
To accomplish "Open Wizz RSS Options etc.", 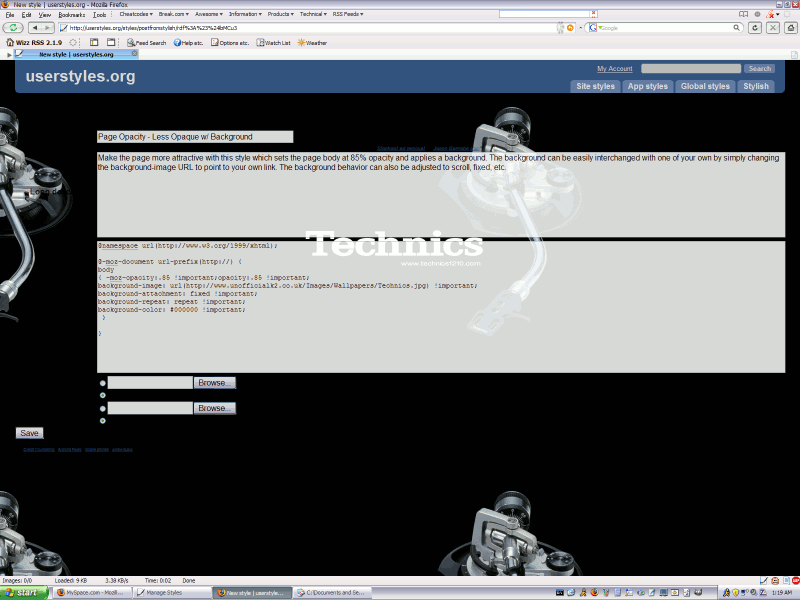I will [x=230, y=43].
